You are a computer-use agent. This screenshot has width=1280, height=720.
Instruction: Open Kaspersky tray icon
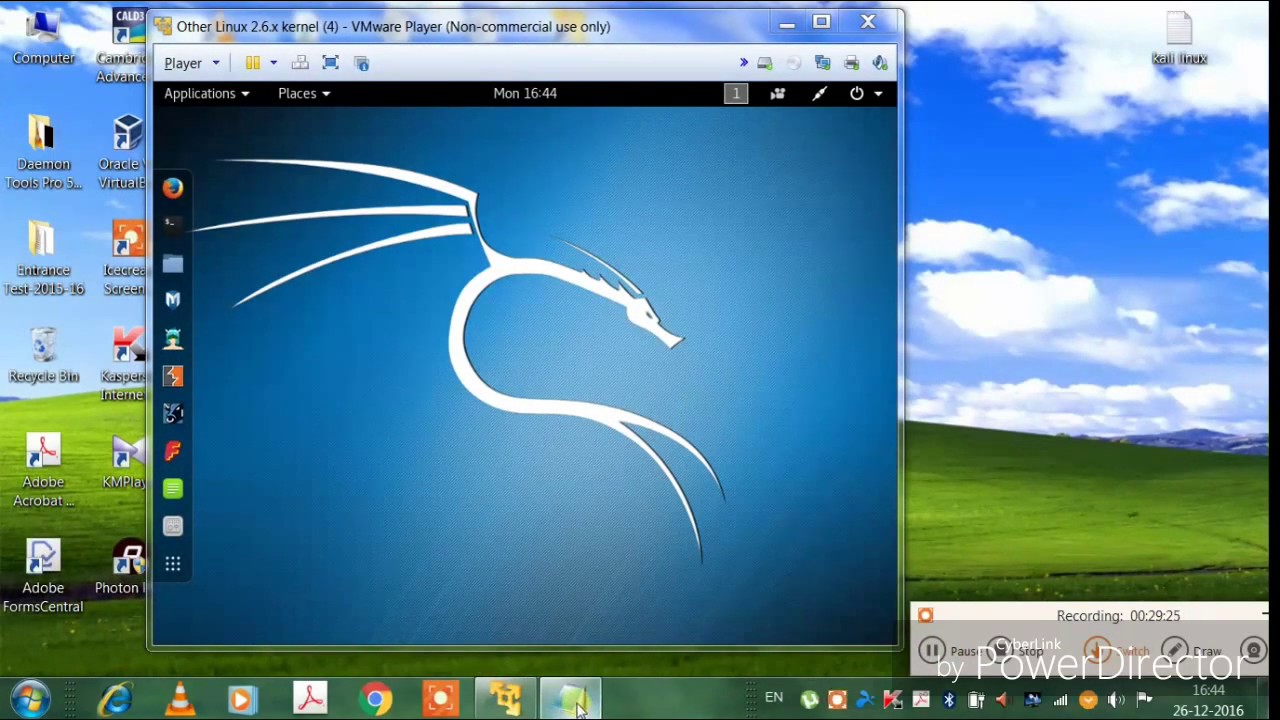[x=893, y=699]
